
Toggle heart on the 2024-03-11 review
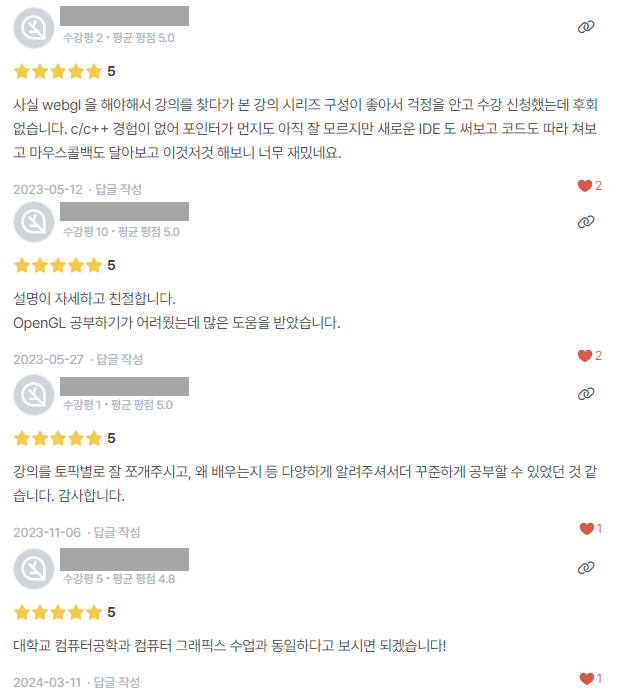point(586,679)
